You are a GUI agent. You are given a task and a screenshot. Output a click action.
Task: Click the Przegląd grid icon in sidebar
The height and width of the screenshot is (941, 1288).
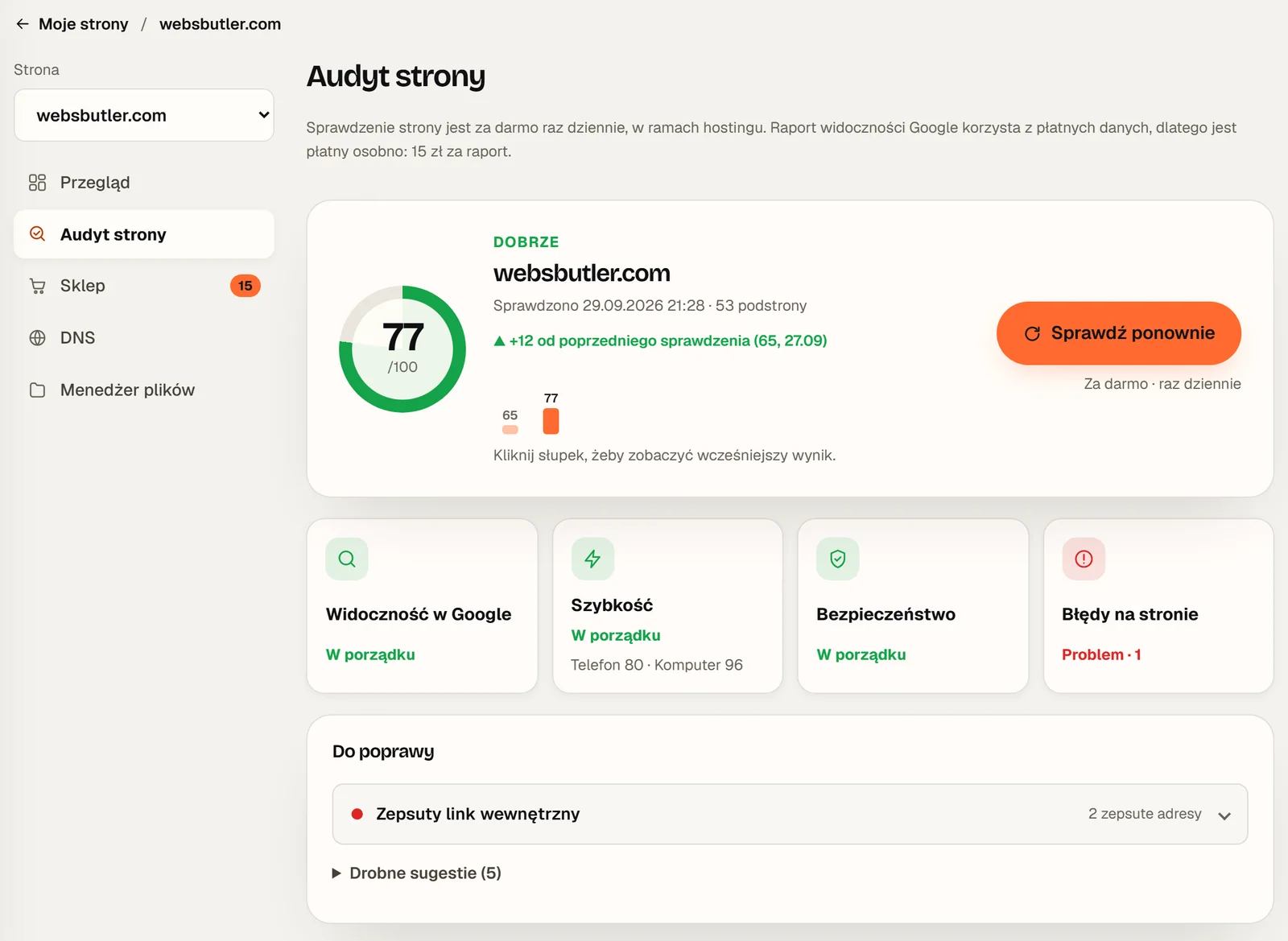[x=37, y=183]
